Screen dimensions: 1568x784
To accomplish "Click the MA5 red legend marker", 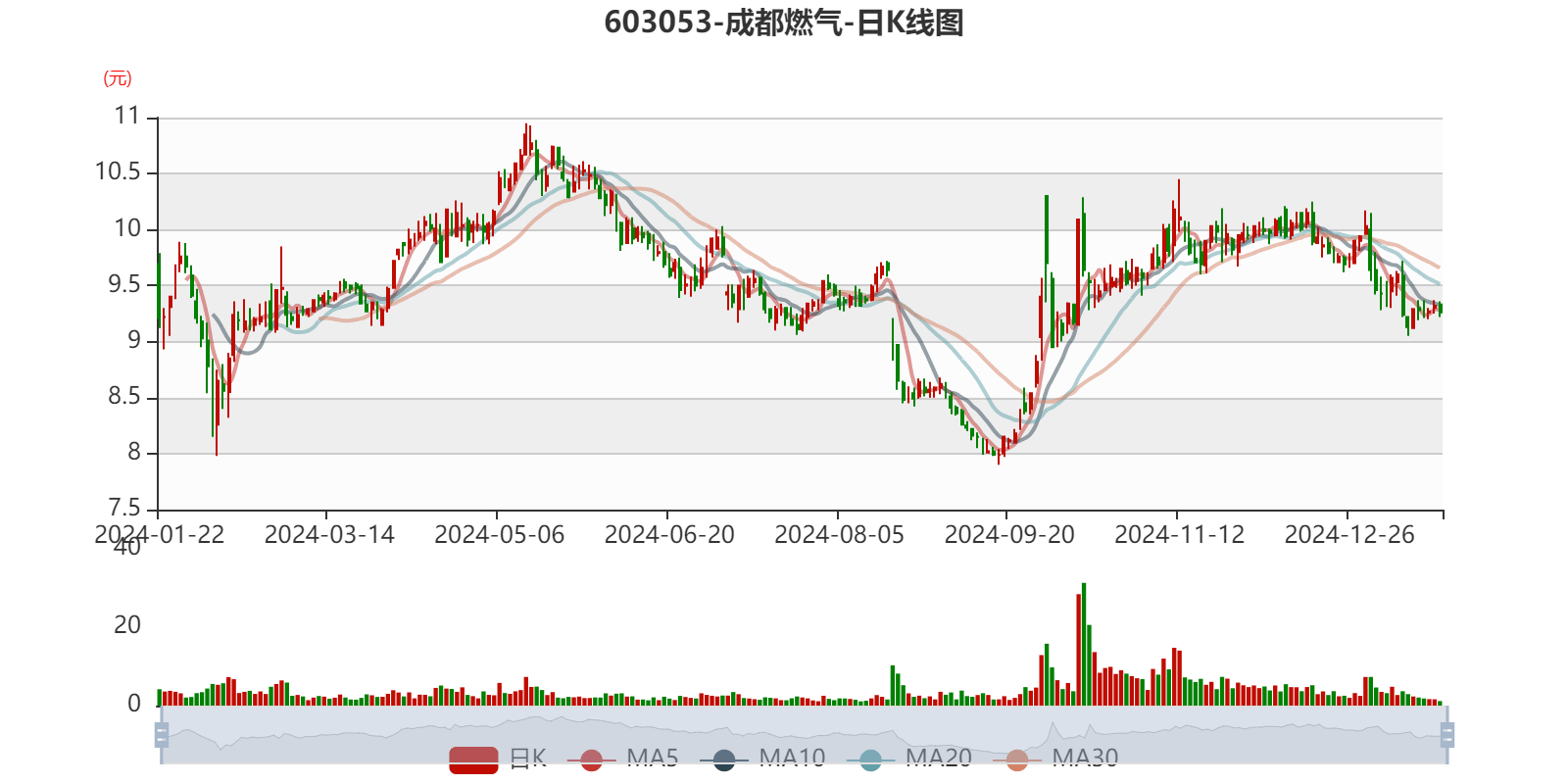I will tap(591, 759).
